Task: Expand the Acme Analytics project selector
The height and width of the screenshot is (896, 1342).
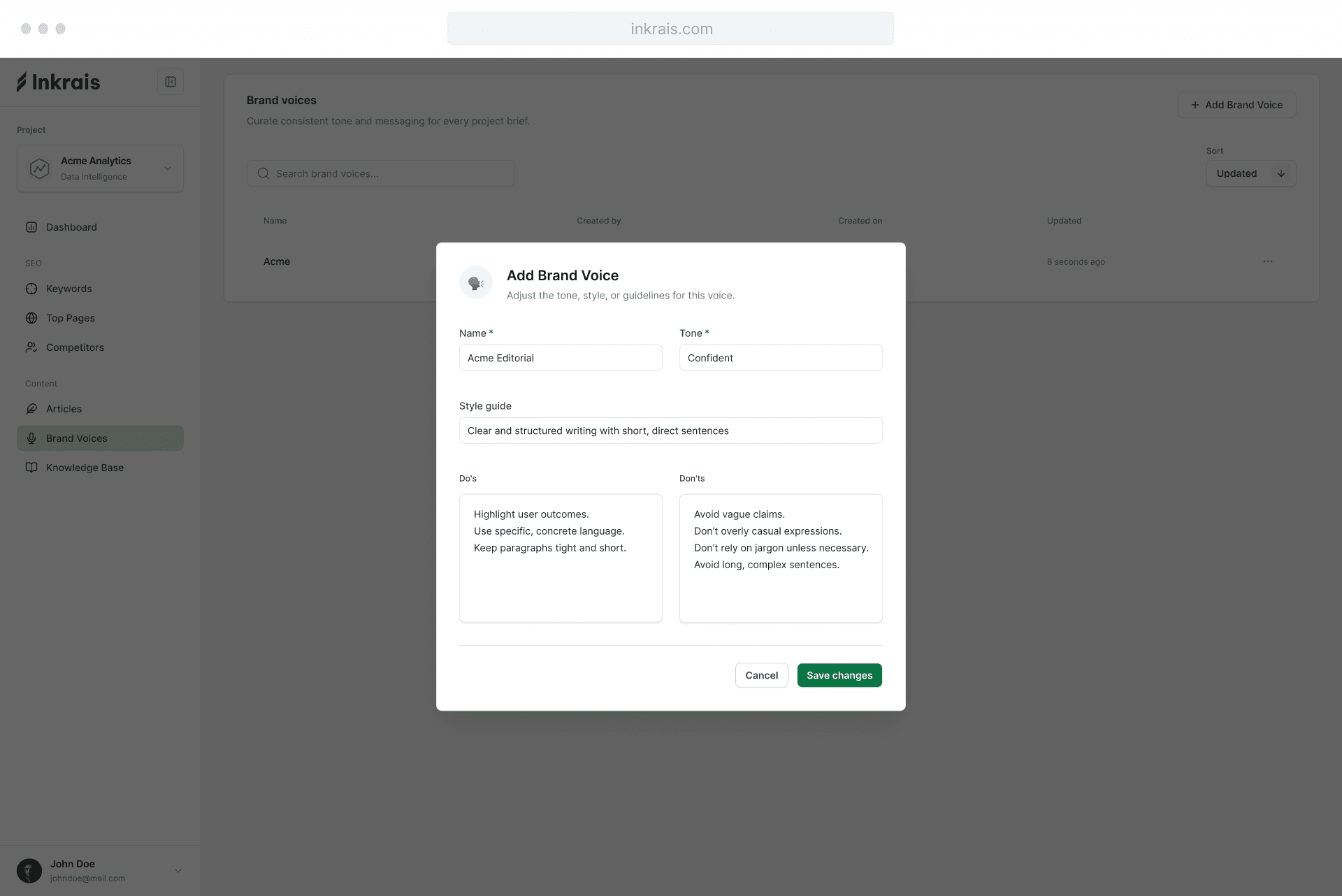Action: [101, 168]
